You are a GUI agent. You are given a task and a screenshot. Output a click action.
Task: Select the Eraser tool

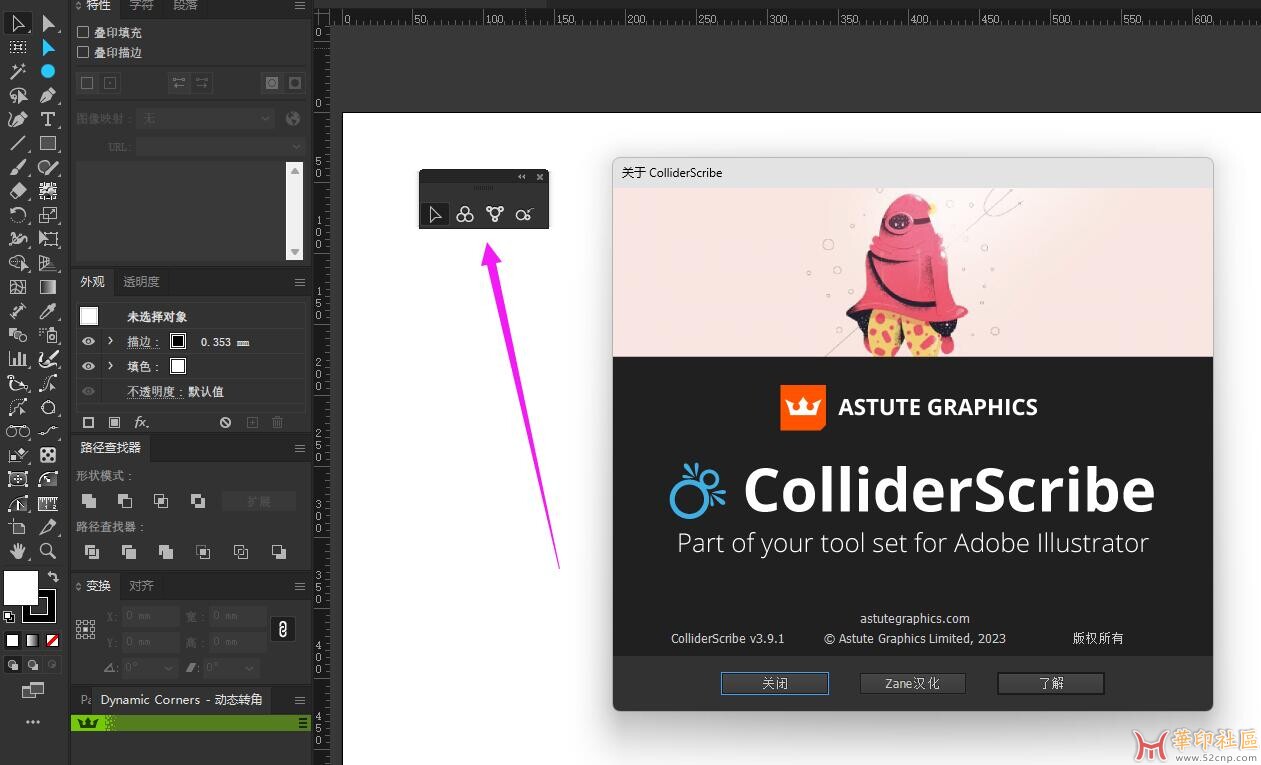(18, 191)
